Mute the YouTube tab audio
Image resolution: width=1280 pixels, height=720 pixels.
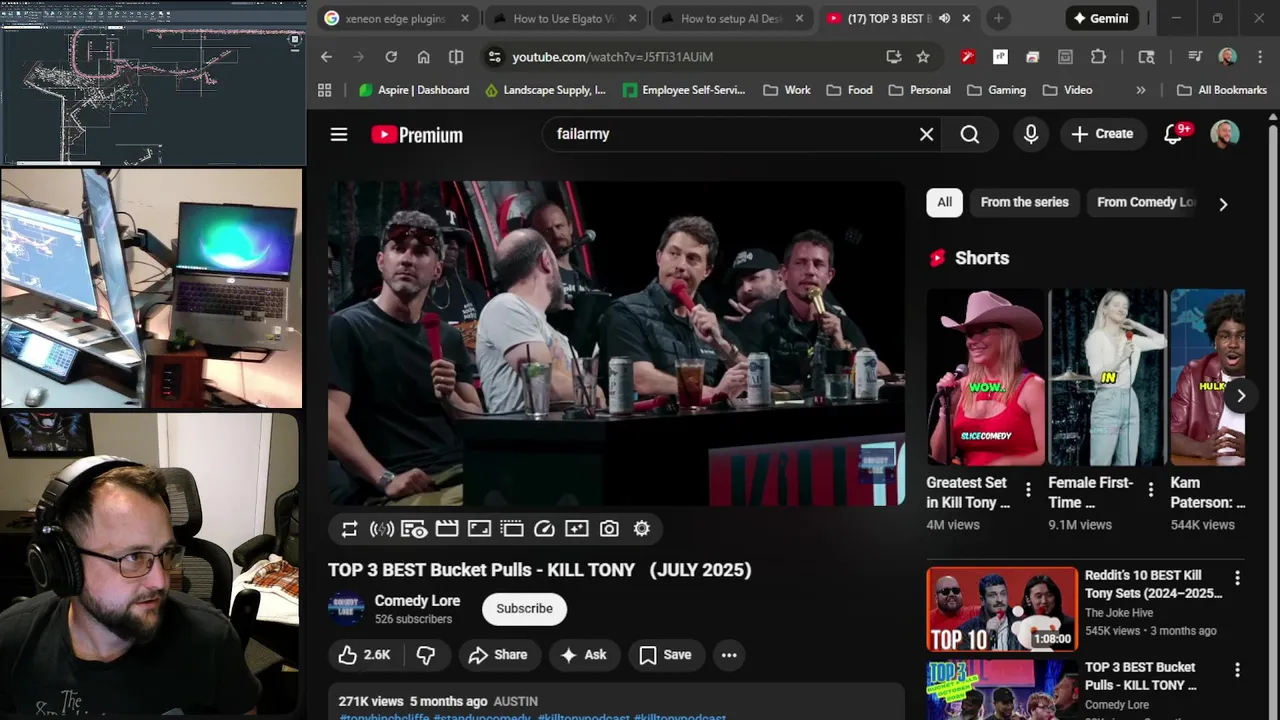(944, 18)
